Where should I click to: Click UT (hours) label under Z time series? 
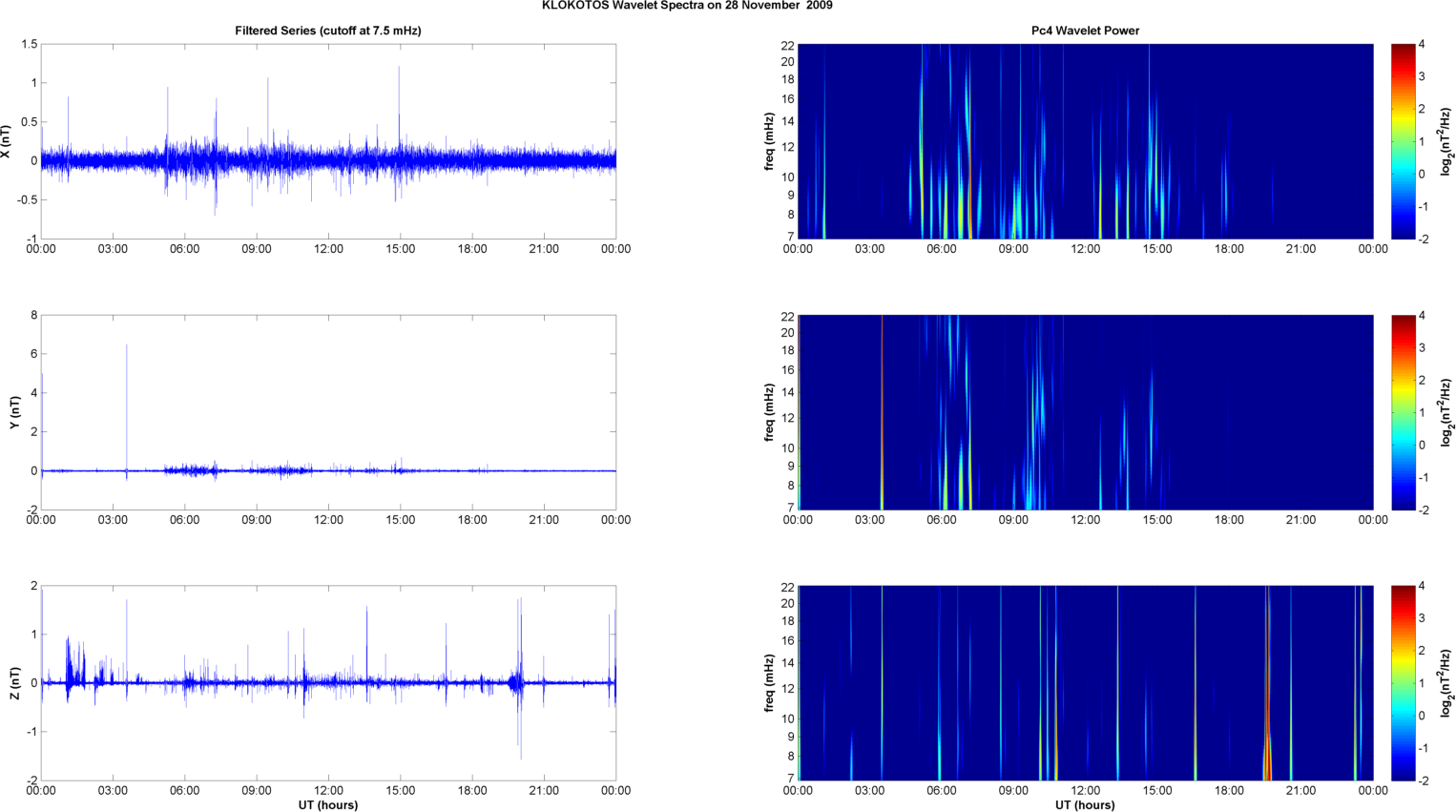click(x=327, y=804)
